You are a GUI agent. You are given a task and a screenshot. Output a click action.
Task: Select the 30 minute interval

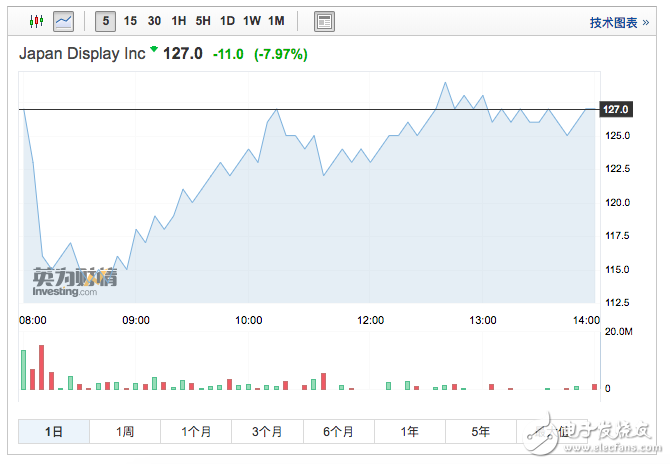click(154, 21)
